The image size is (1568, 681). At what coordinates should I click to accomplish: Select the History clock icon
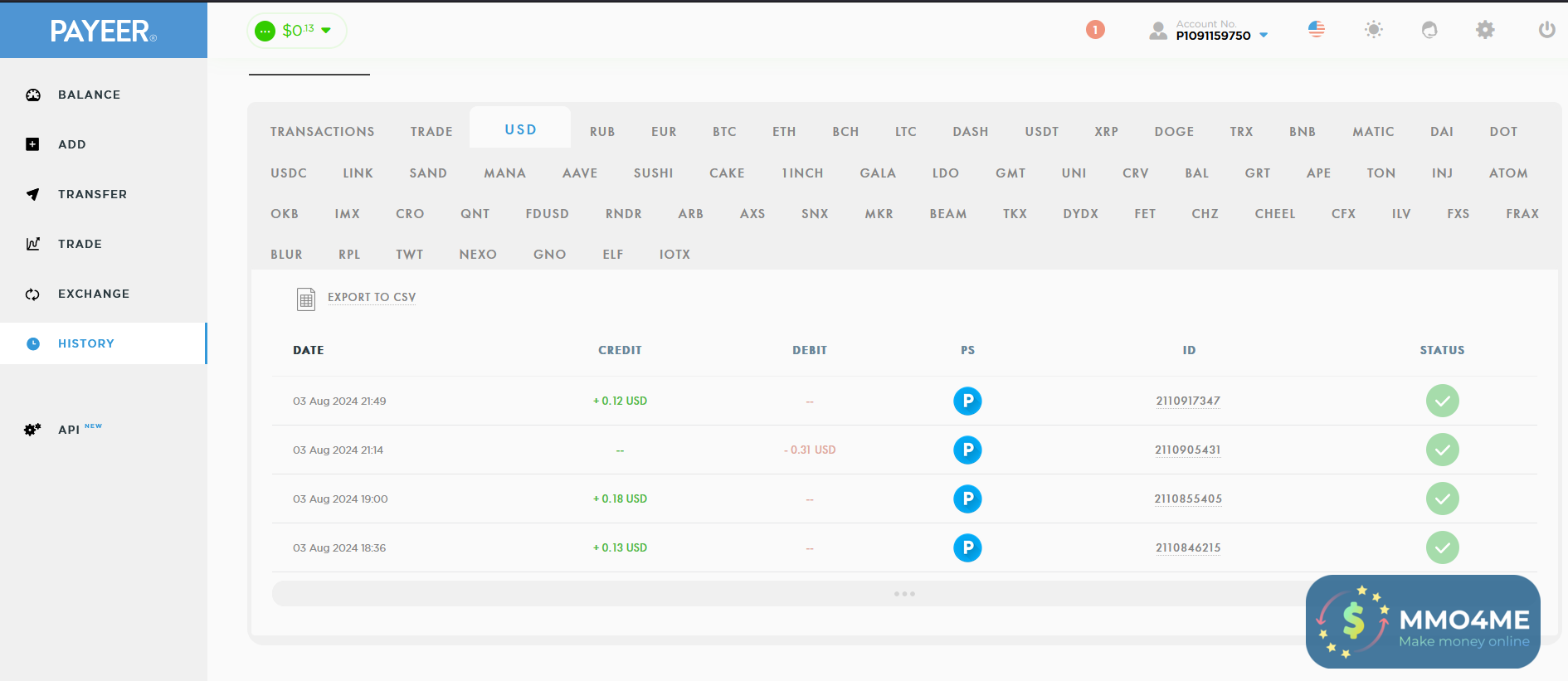[33, 343]
